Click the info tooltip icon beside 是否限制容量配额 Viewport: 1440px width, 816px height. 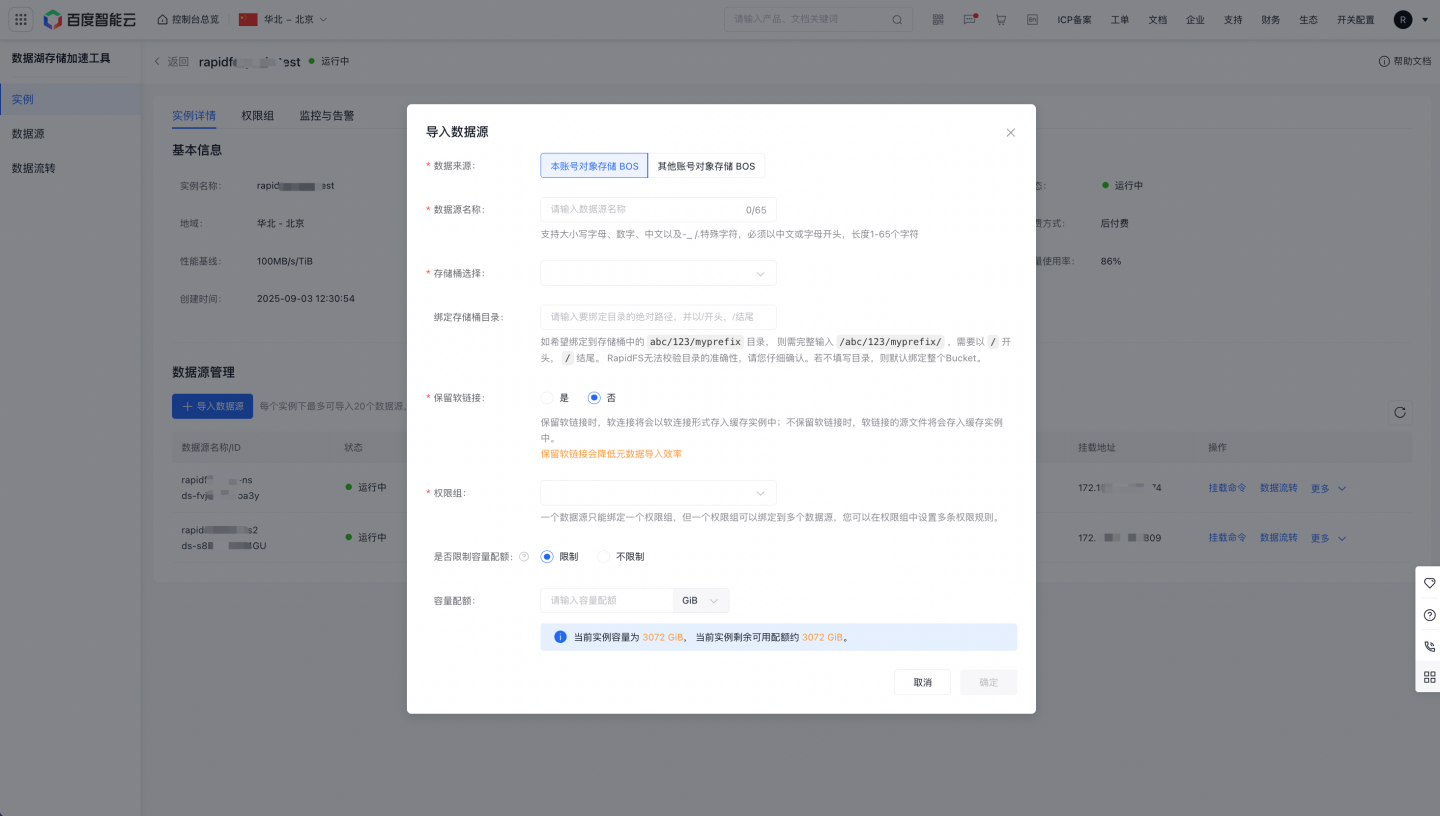click(524, 557)
